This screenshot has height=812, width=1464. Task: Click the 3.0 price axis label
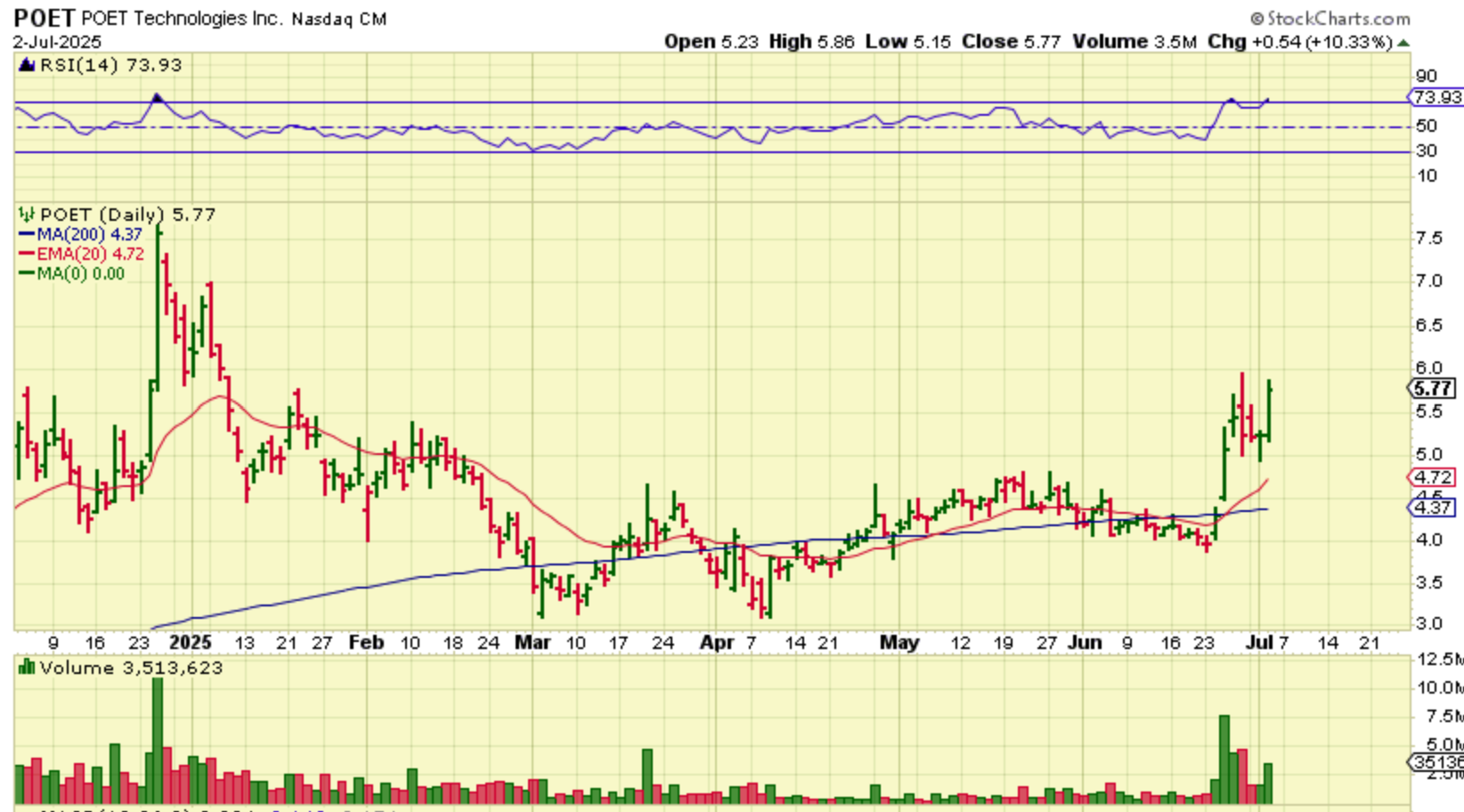tap(1429, 623)
